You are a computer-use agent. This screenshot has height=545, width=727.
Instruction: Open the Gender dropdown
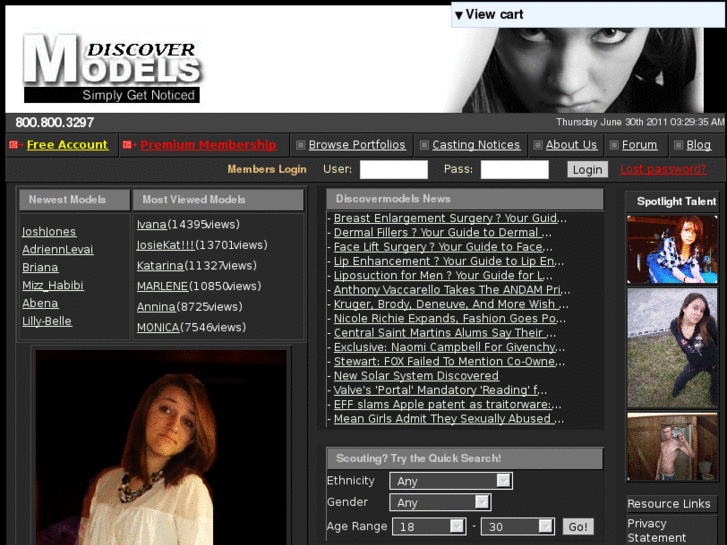coord(440,502)
